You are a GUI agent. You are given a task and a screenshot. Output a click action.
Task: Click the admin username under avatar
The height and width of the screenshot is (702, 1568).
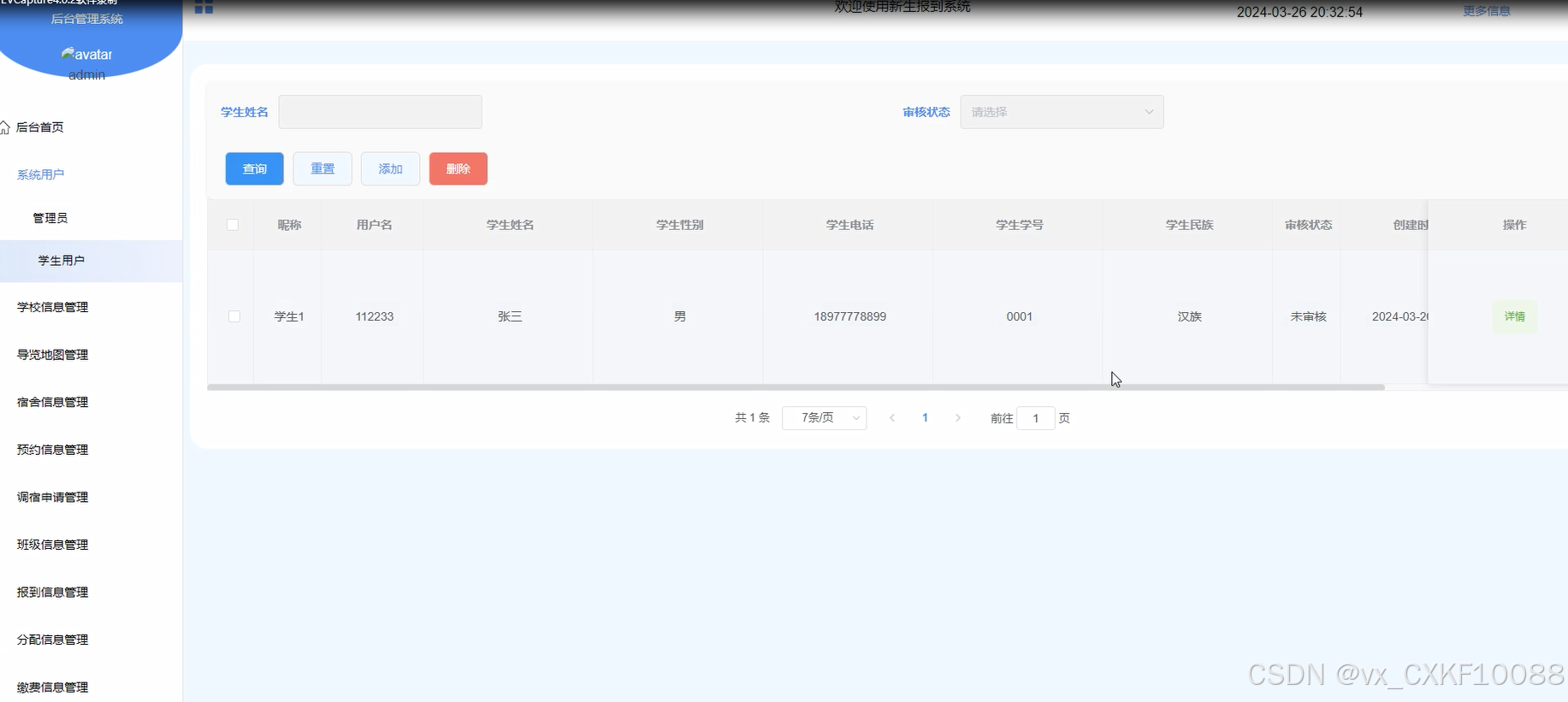86,74
